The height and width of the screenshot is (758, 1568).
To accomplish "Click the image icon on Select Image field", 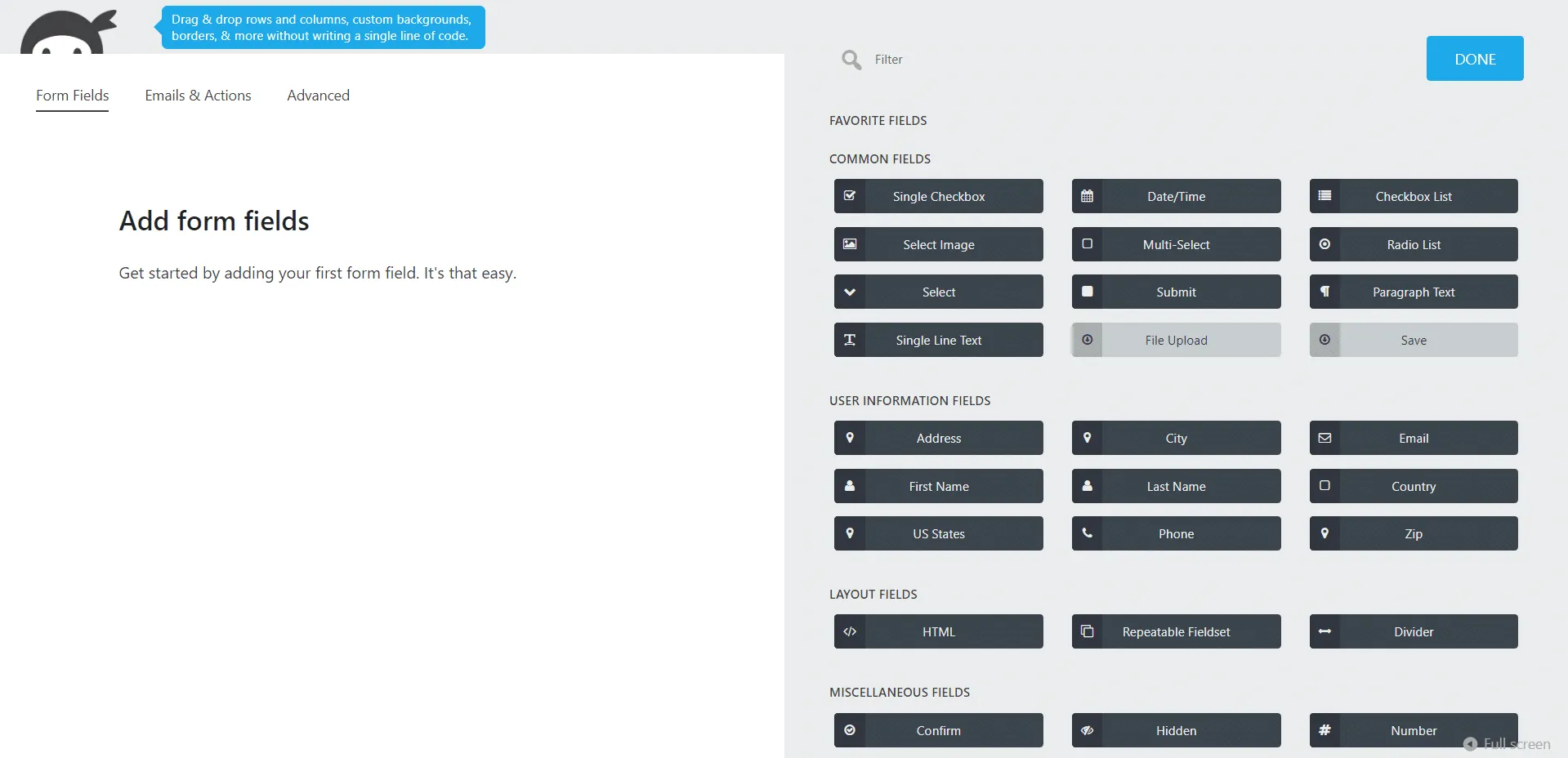I will (x=850, y=243).
